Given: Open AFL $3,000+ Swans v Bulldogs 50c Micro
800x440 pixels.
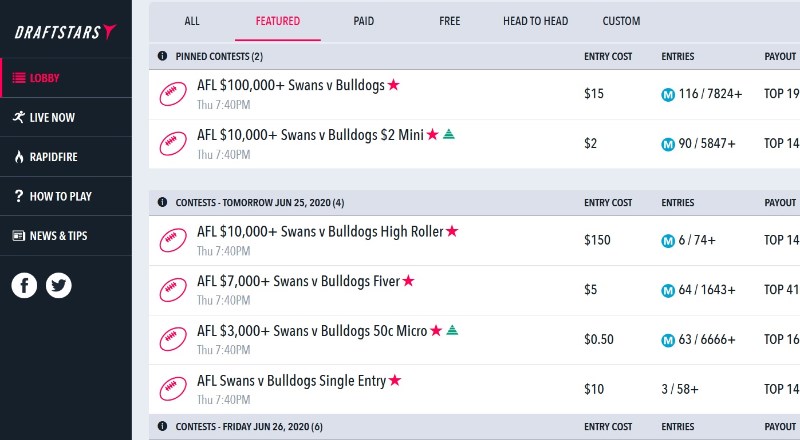Looking at the screenshot, I should [312, 331].
